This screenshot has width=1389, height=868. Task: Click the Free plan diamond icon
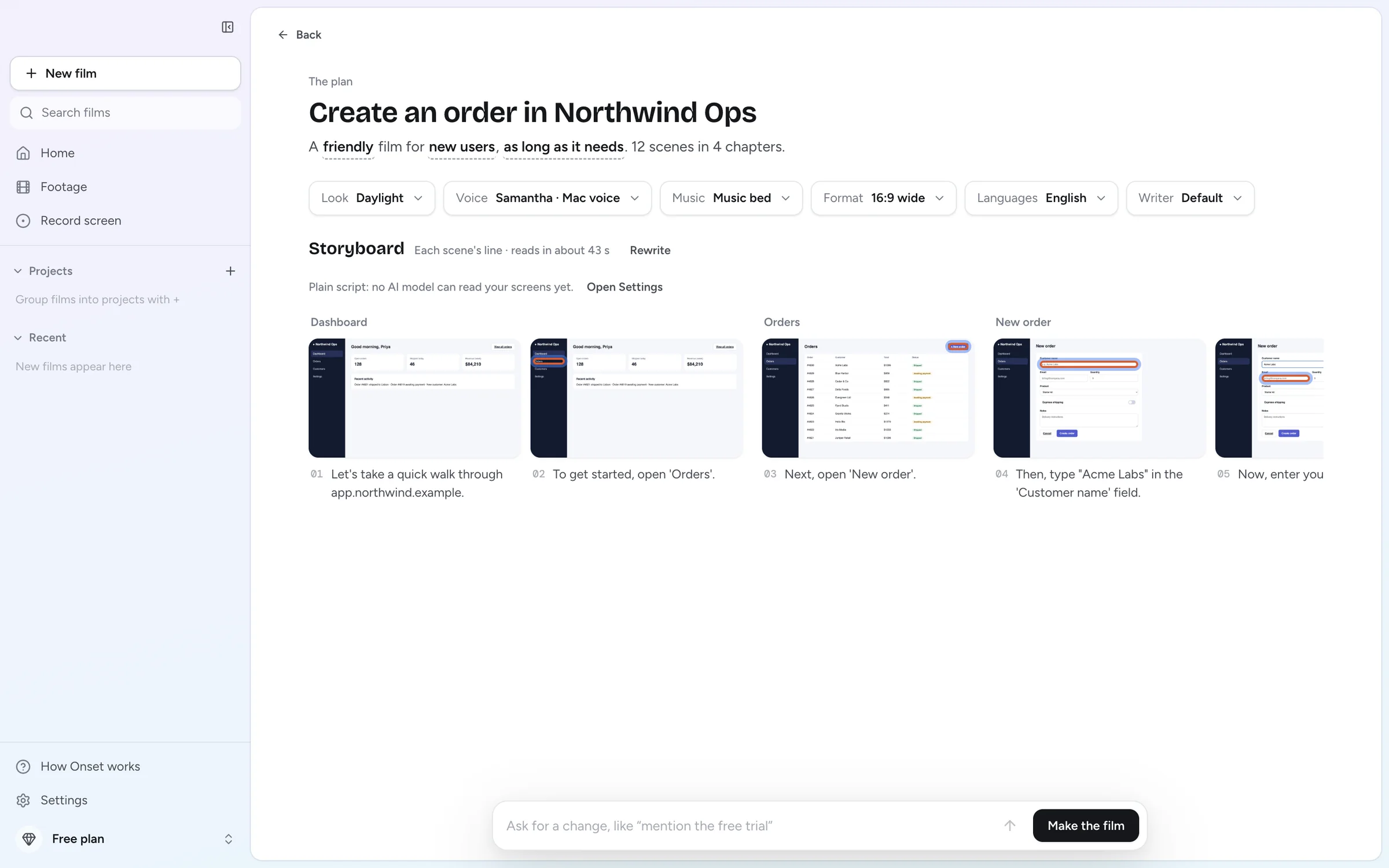pyautogui.click(x=29, y=838)
